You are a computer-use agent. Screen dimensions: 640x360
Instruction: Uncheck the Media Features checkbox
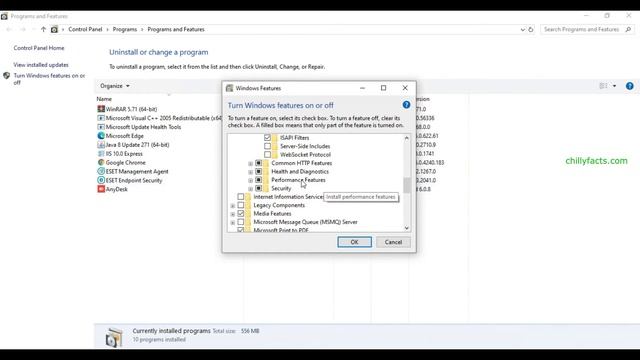(241, 213)
